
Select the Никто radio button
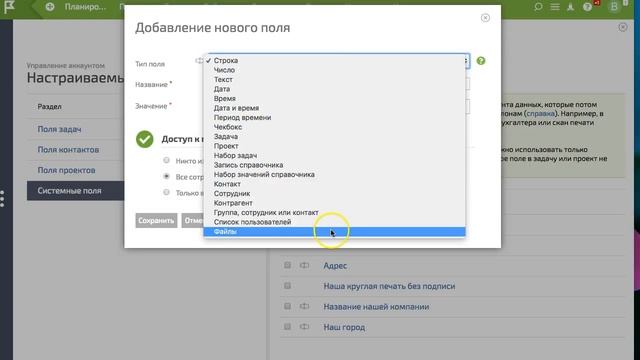(x=166, y=160)
